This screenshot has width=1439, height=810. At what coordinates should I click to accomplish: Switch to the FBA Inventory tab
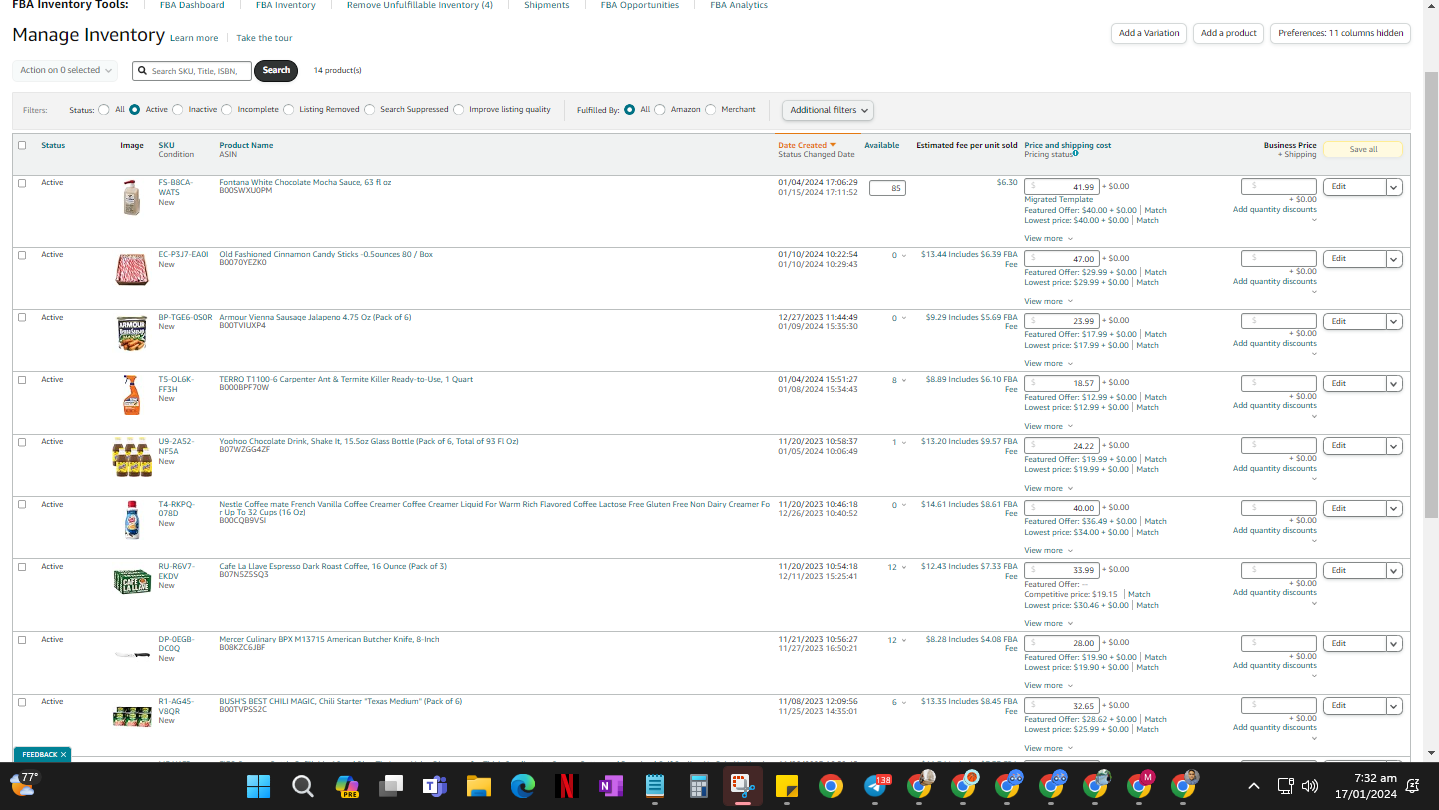tap(286, 5)
